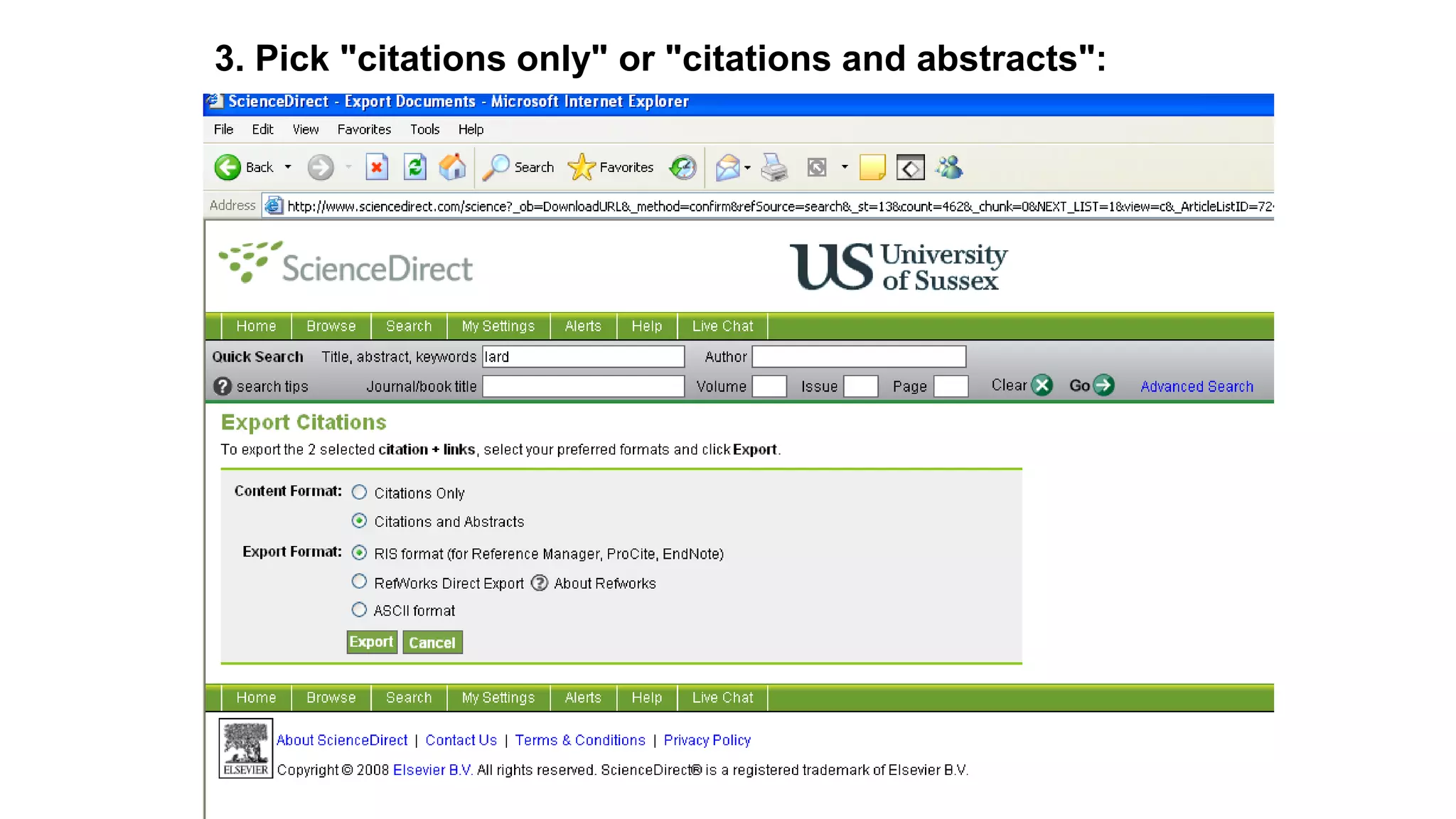Click the Elsevier tree logo

point(246,748)
